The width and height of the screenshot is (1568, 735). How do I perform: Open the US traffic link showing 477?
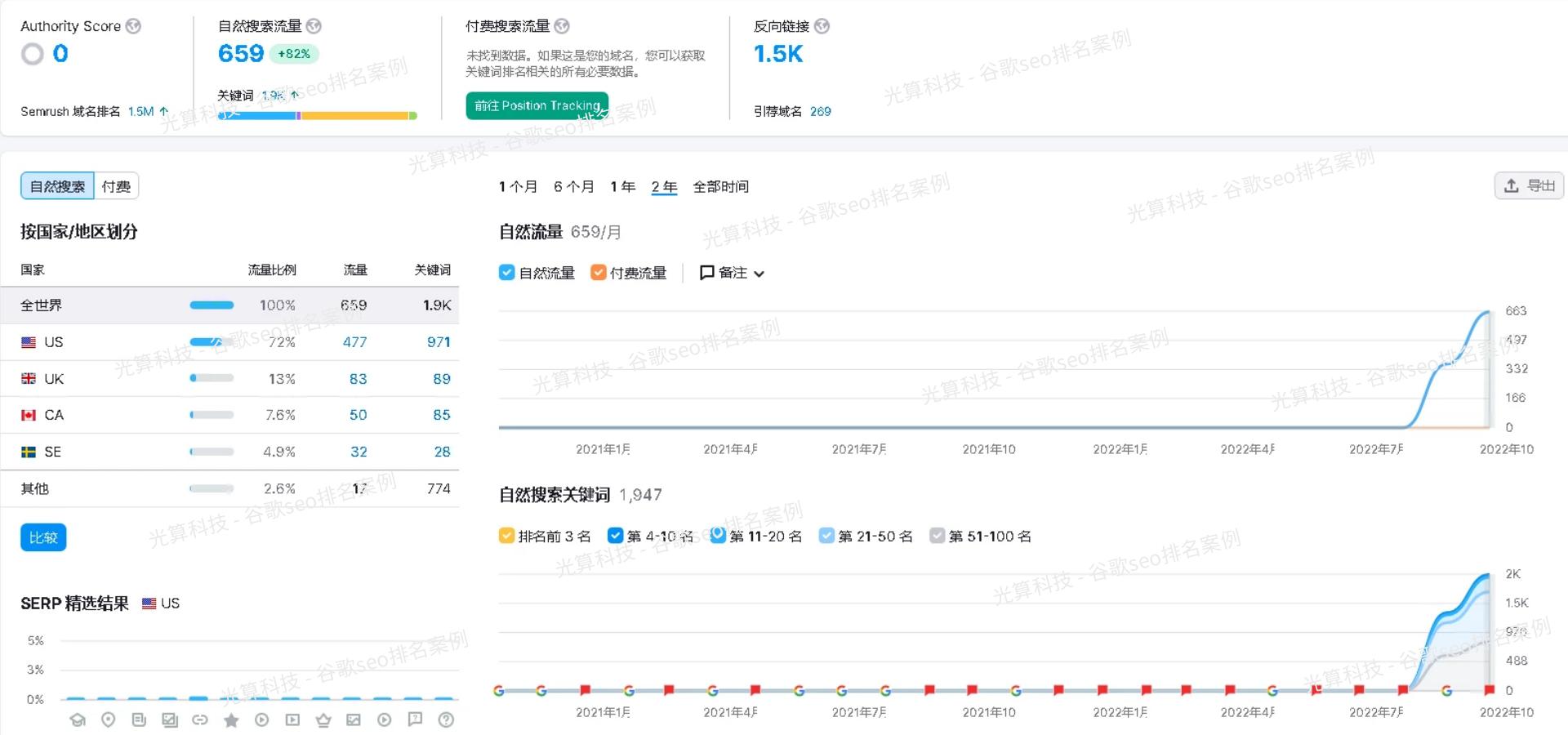[357, 341]
